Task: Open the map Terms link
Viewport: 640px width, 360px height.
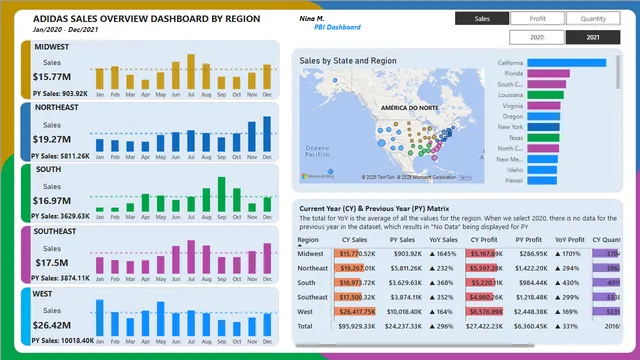Action: 465,177
